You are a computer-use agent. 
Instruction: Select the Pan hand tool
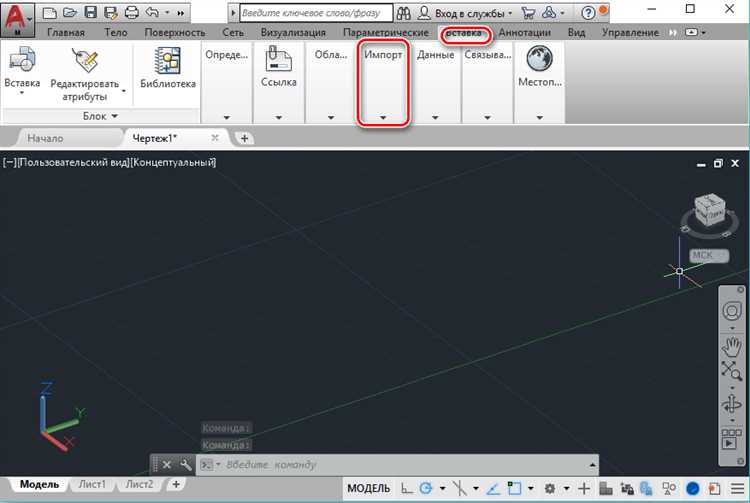(x=731, y=346)
